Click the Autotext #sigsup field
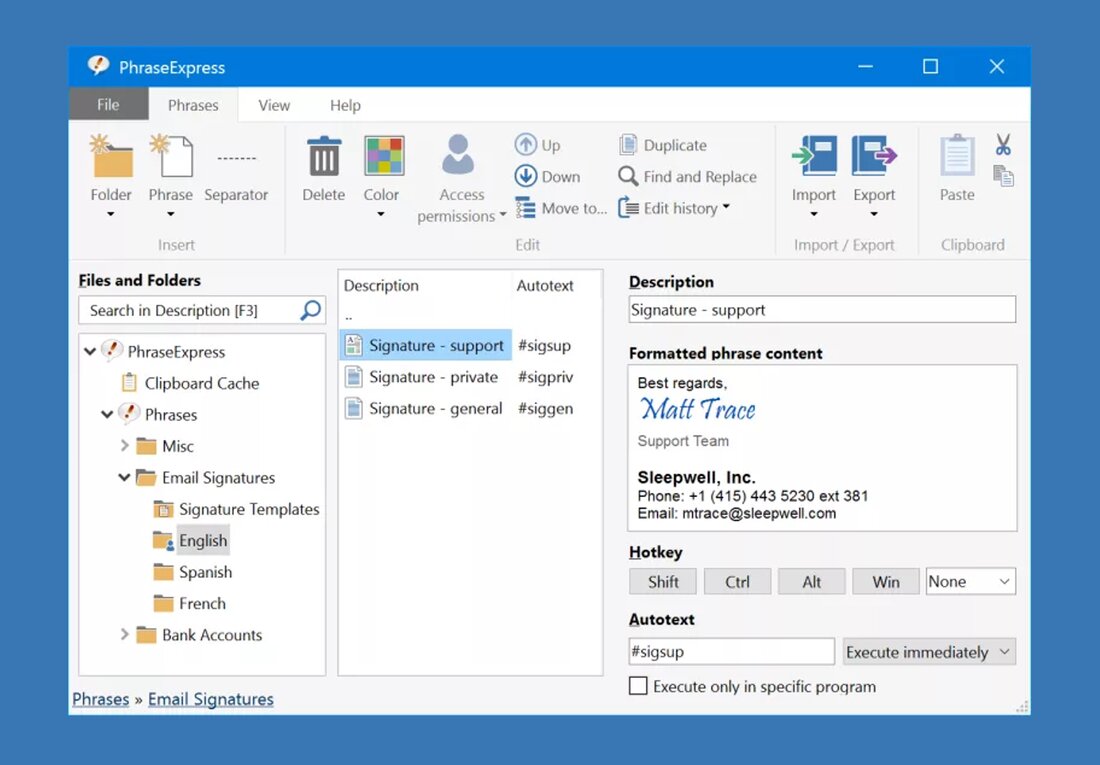Viewport: 1100px width, 765px height. click(x=732, y=651)
